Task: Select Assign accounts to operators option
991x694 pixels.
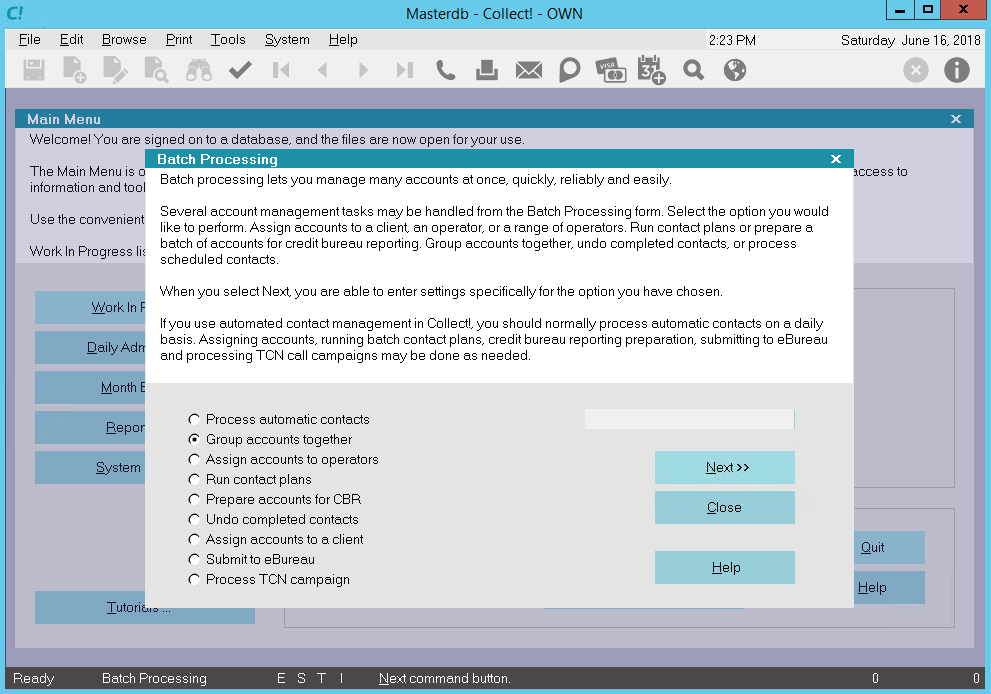Action: pyautogui.click(x=283, y=460)
